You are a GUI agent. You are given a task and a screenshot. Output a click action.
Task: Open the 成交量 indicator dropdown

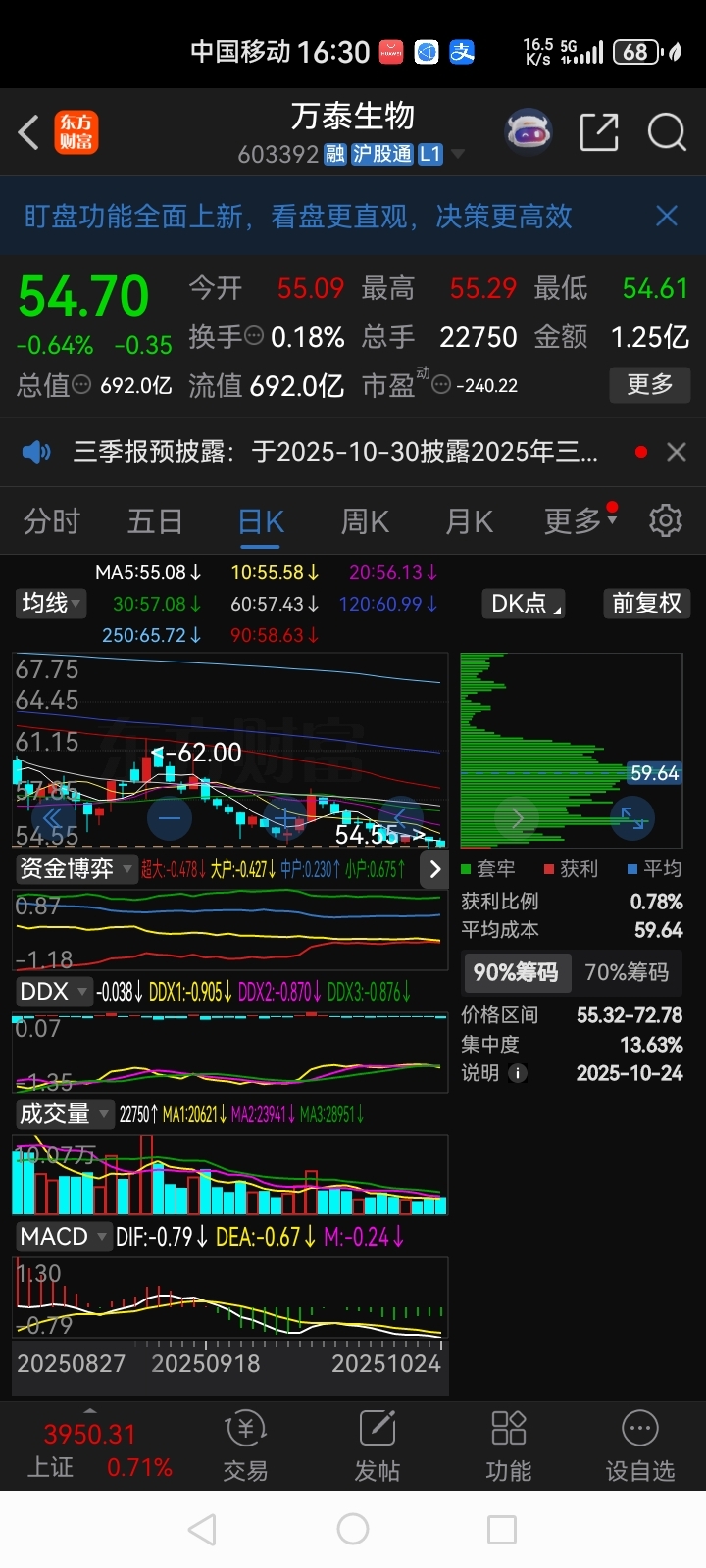(x=64, y=1114)
